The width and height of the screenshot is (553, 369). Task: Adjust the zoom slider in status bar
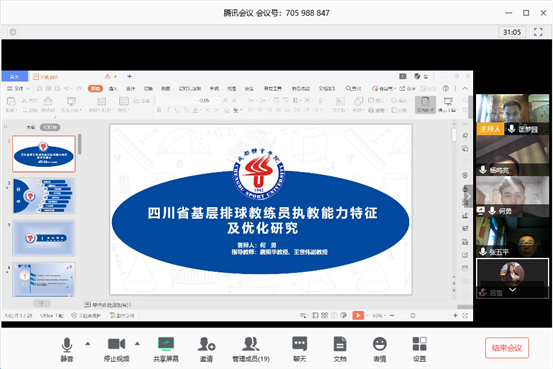pos(413,315)
